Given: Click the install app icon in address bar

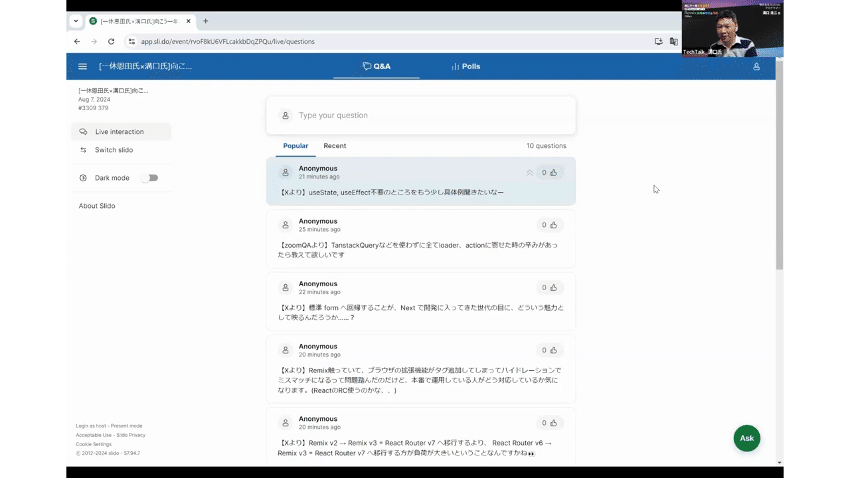Looking at the screenshot, I should pos(658,41).
